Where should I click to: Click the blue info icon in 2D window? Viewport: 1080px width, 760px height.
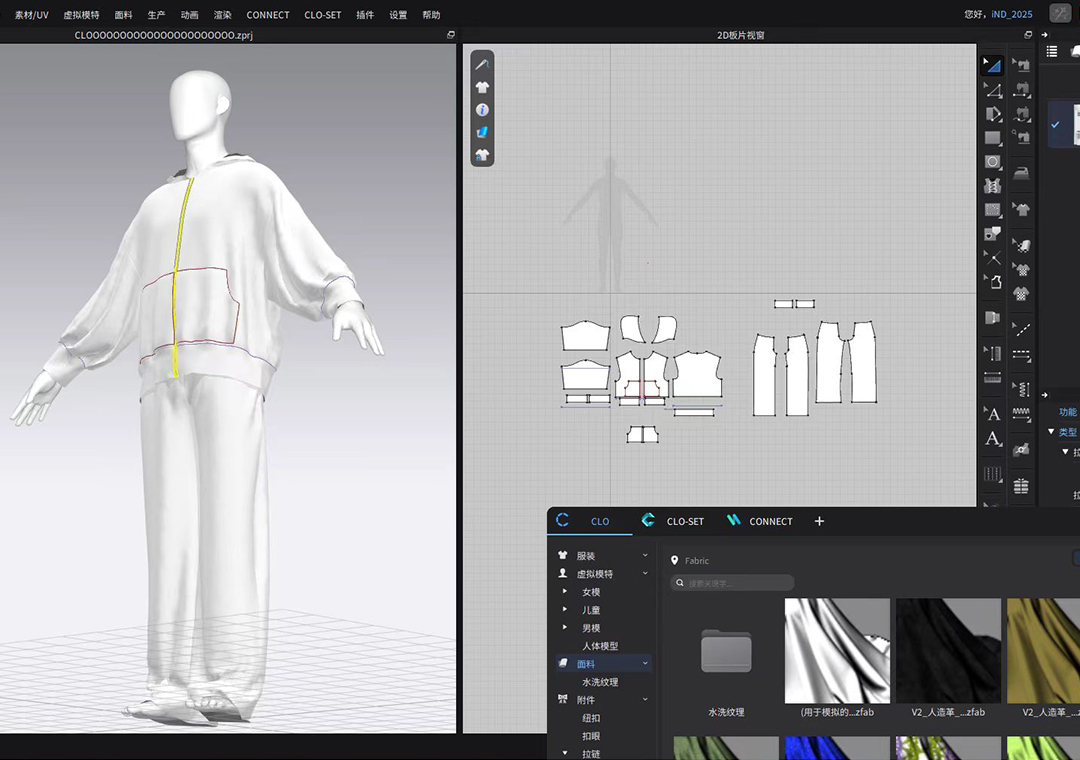pyautogui.click(x=482, y=110)
